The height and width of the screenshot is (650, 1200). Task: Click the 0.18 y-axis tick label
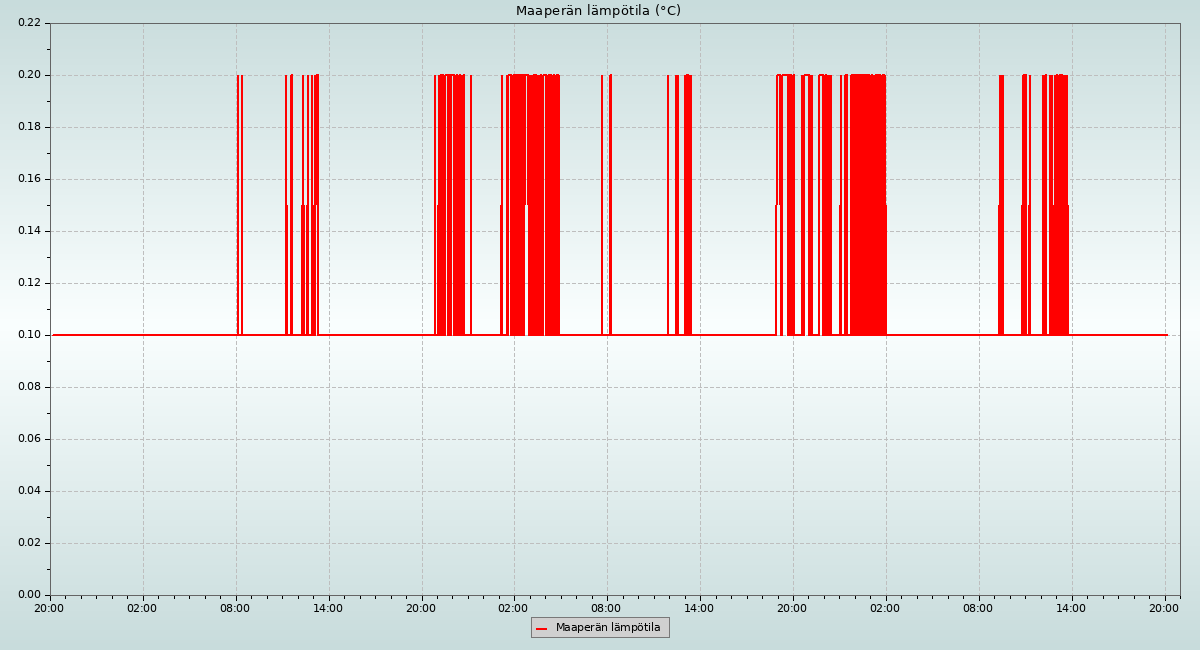(x=29, y=127)
